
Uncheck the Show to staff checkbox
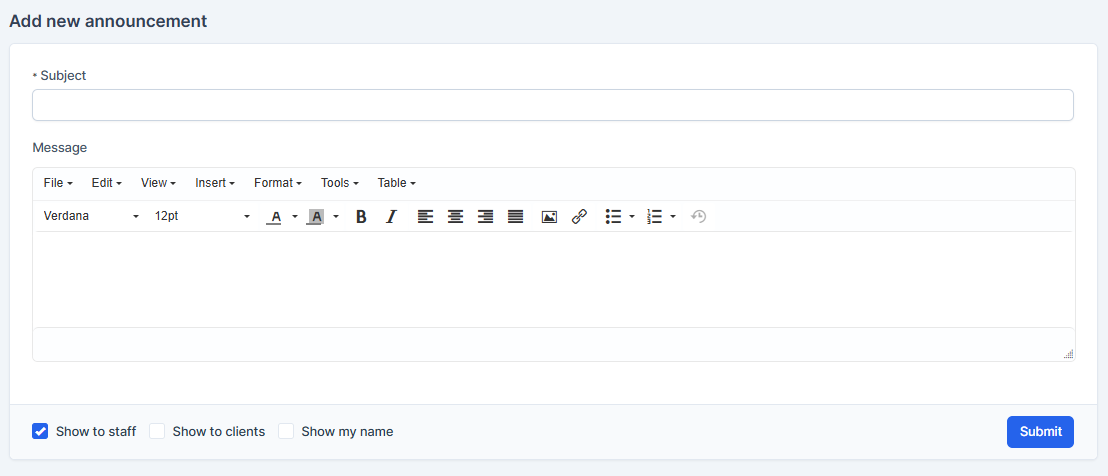(x=40, y=431)
